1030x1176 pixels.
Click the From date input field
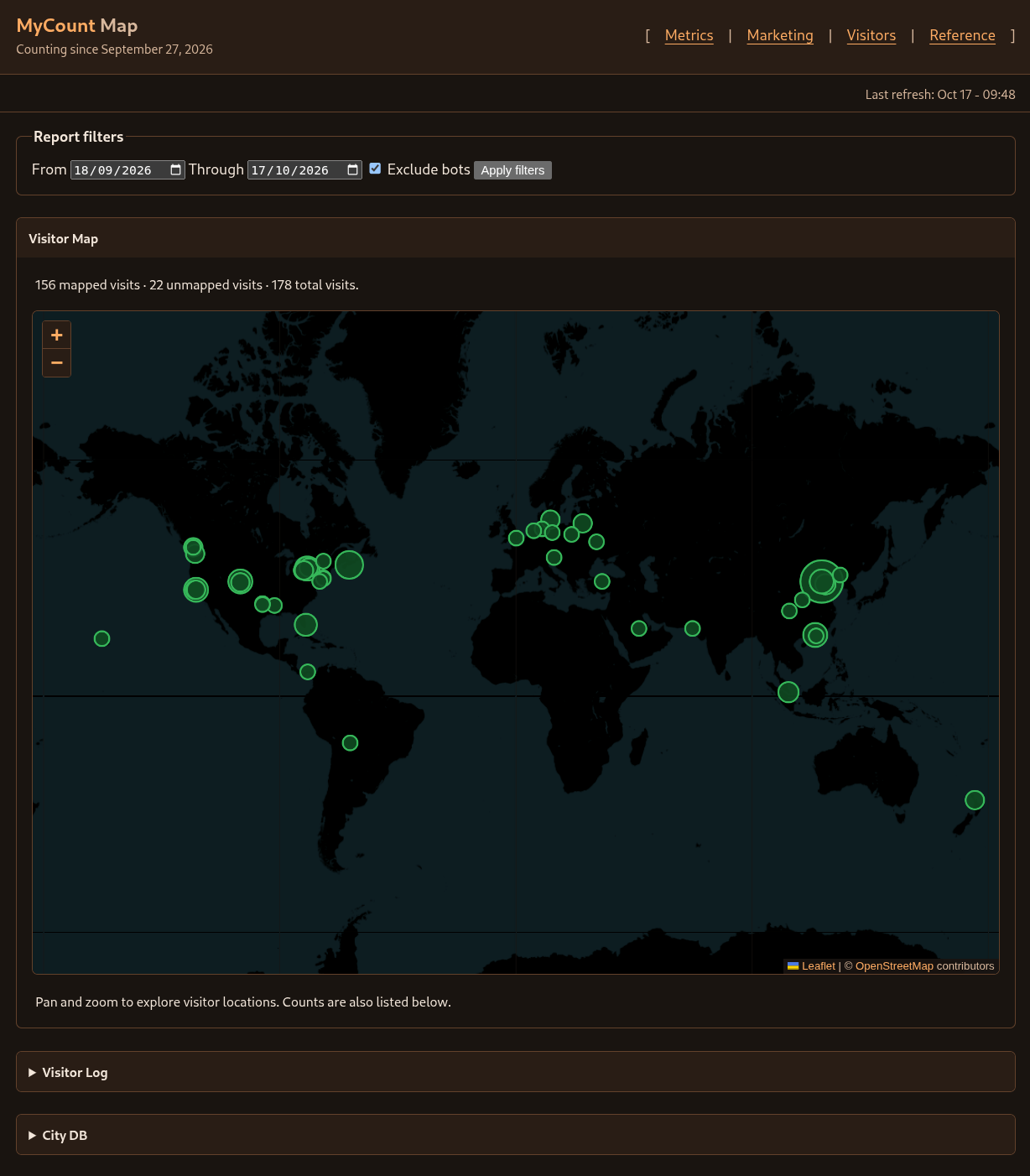pos(127,170)
